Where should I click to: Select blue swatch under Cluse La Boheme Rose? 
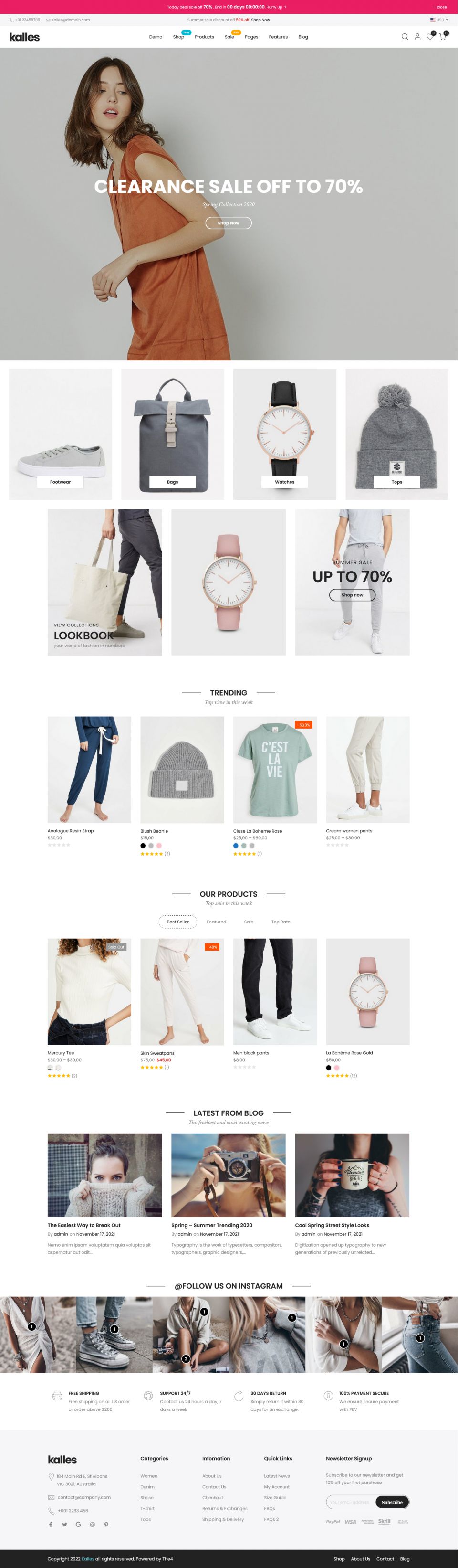(236, 846)
